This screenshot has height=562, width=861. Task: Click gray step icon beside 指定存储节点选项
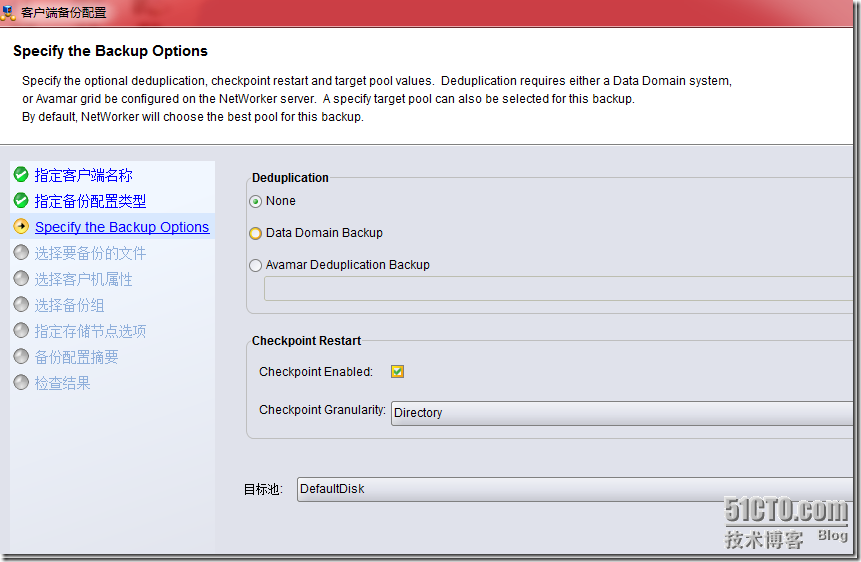21,331
